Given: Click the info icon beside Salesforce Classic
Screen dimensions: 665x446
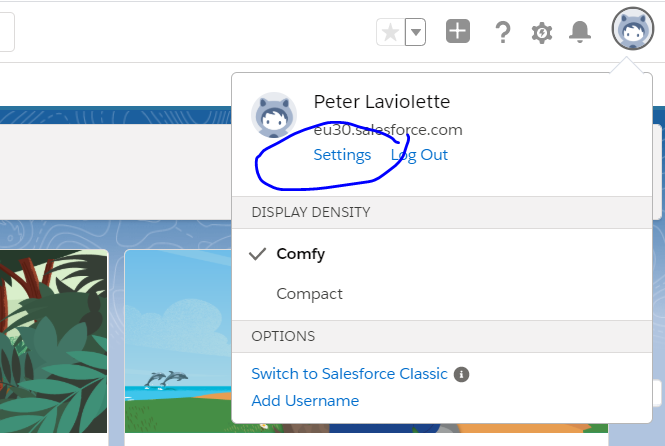Looking at the screenshot, I should tap(461, 374).
